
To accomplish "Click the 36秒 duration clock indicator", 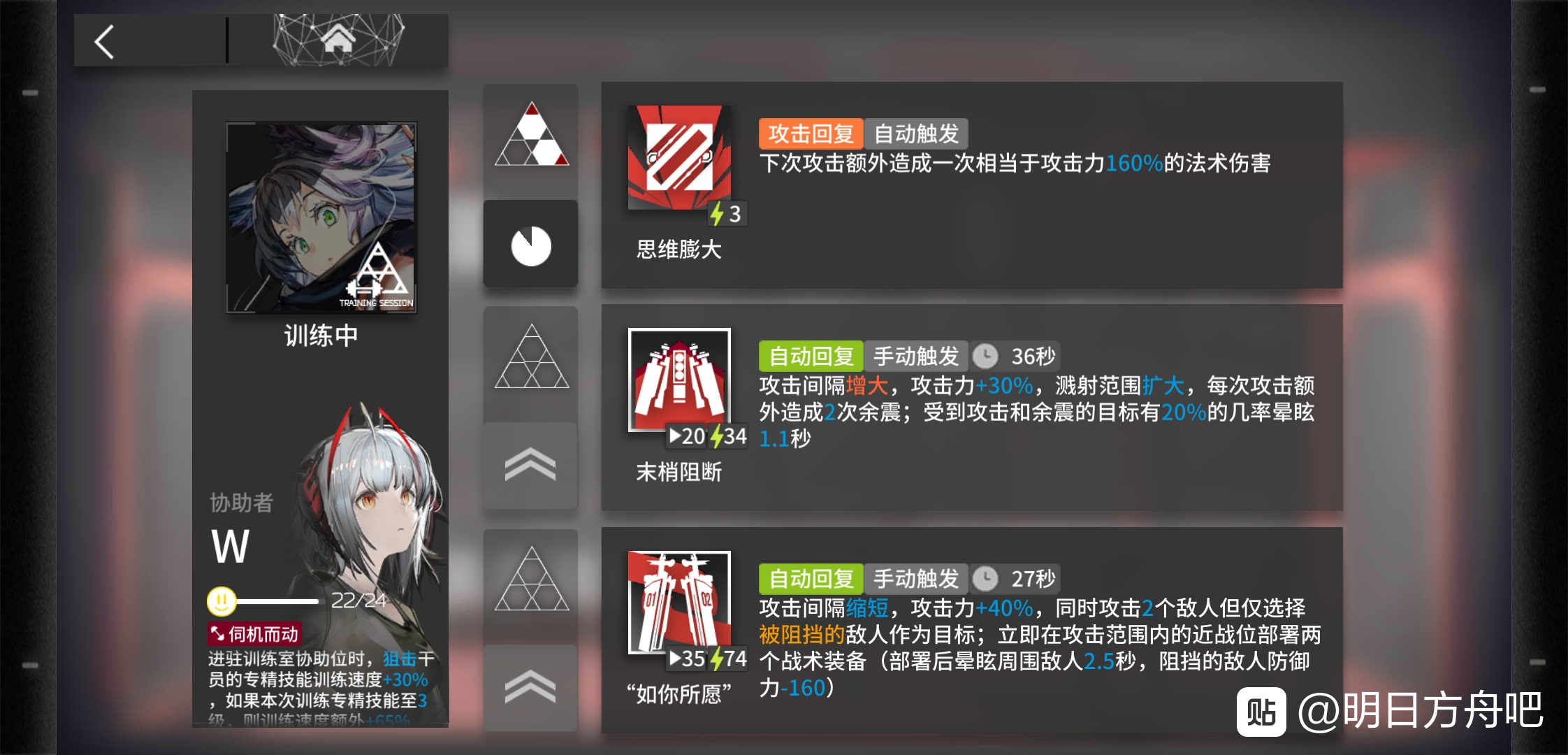I will pos(1015,357).
